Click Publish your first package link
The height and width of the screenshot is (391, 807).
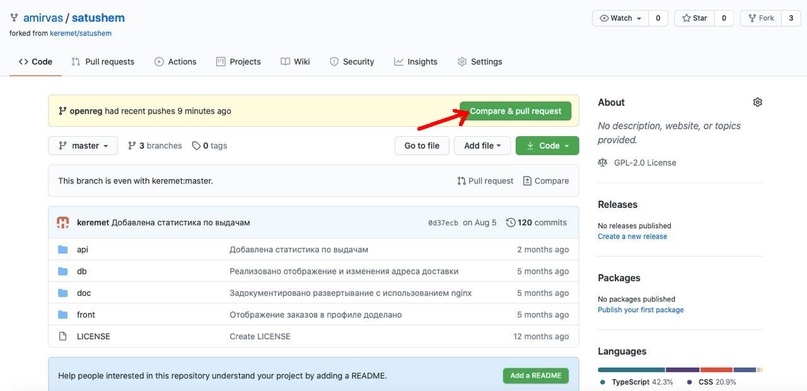pos(641,310)
